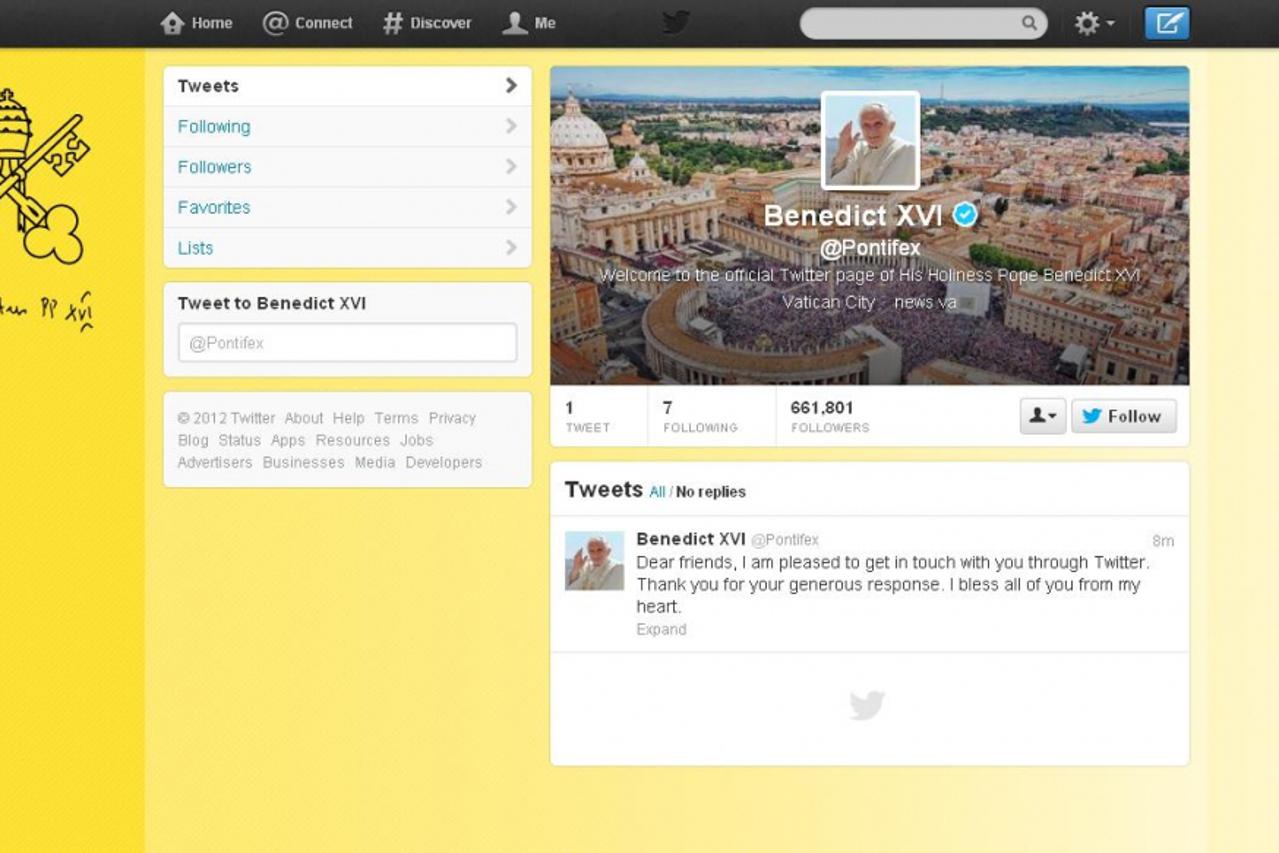Image resolution: width=1279 pixels, height=853 pixels.
Task: Expand the tweet from Benedict XVI
Action: (661, 629)
